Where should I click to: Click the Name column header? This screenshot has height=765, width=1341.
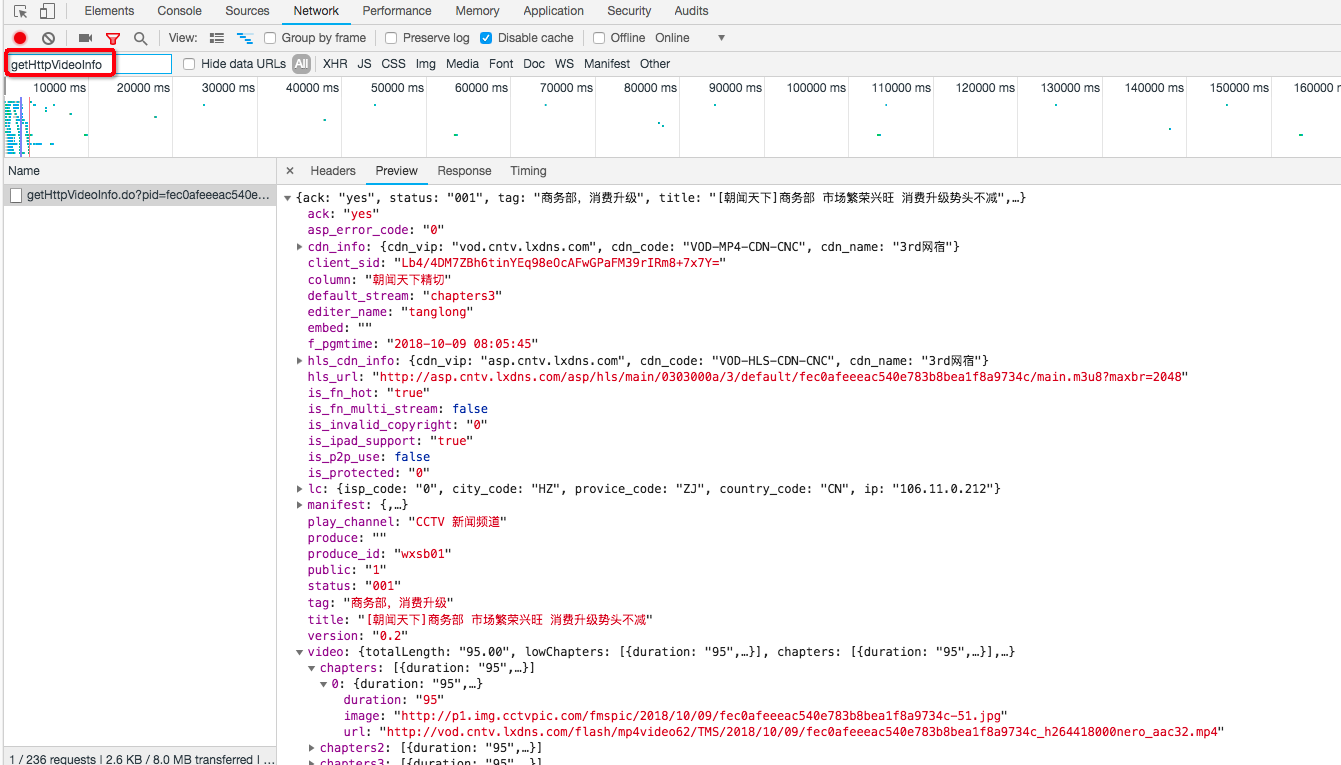coord(140,171)
